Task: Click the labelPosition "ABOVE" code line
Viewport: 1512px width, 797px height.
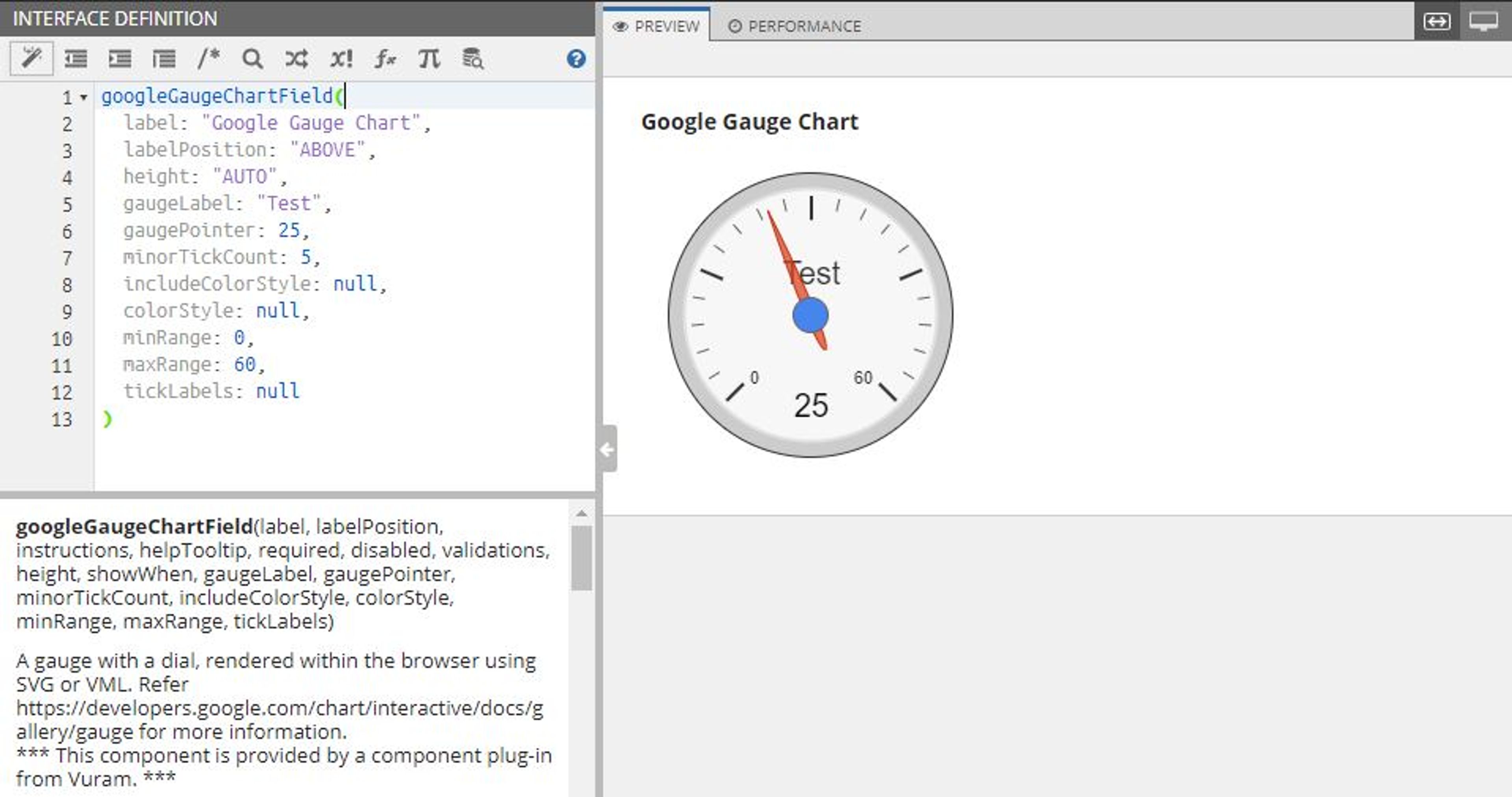Action: click(249, 150)
